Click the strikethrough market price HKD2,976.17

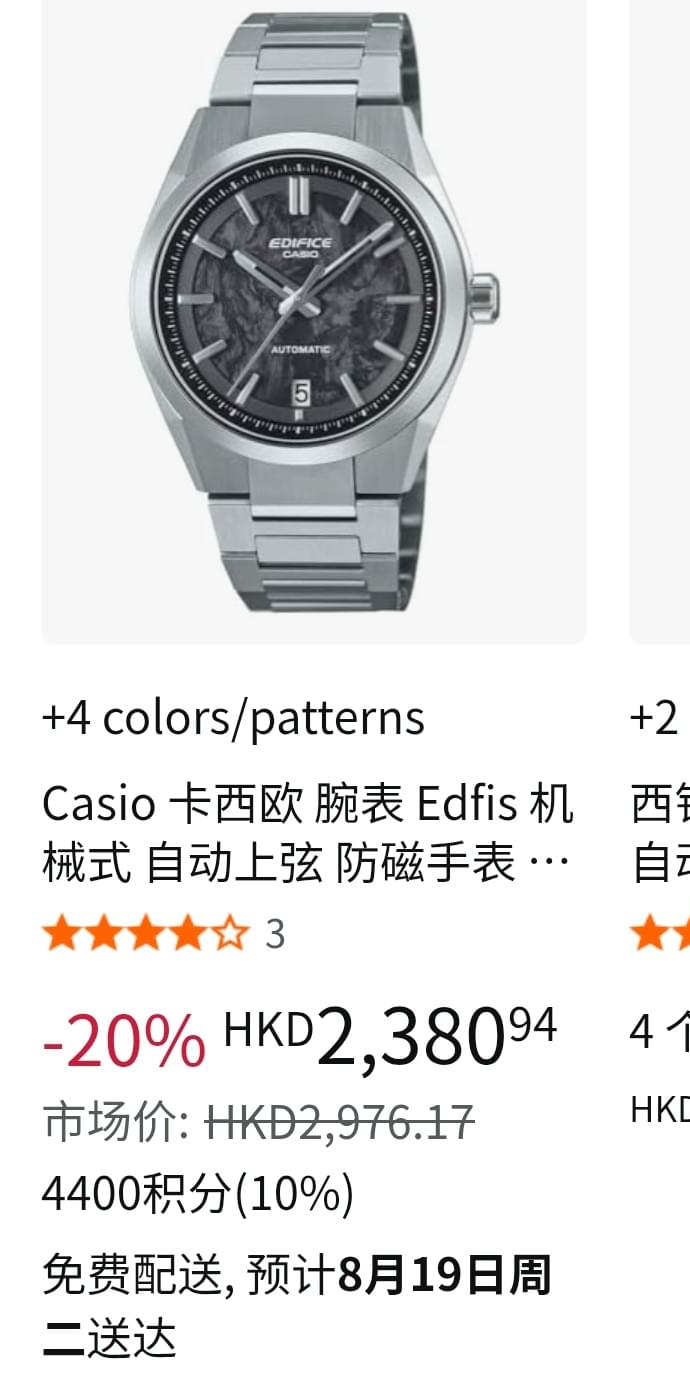point(340,1123)
